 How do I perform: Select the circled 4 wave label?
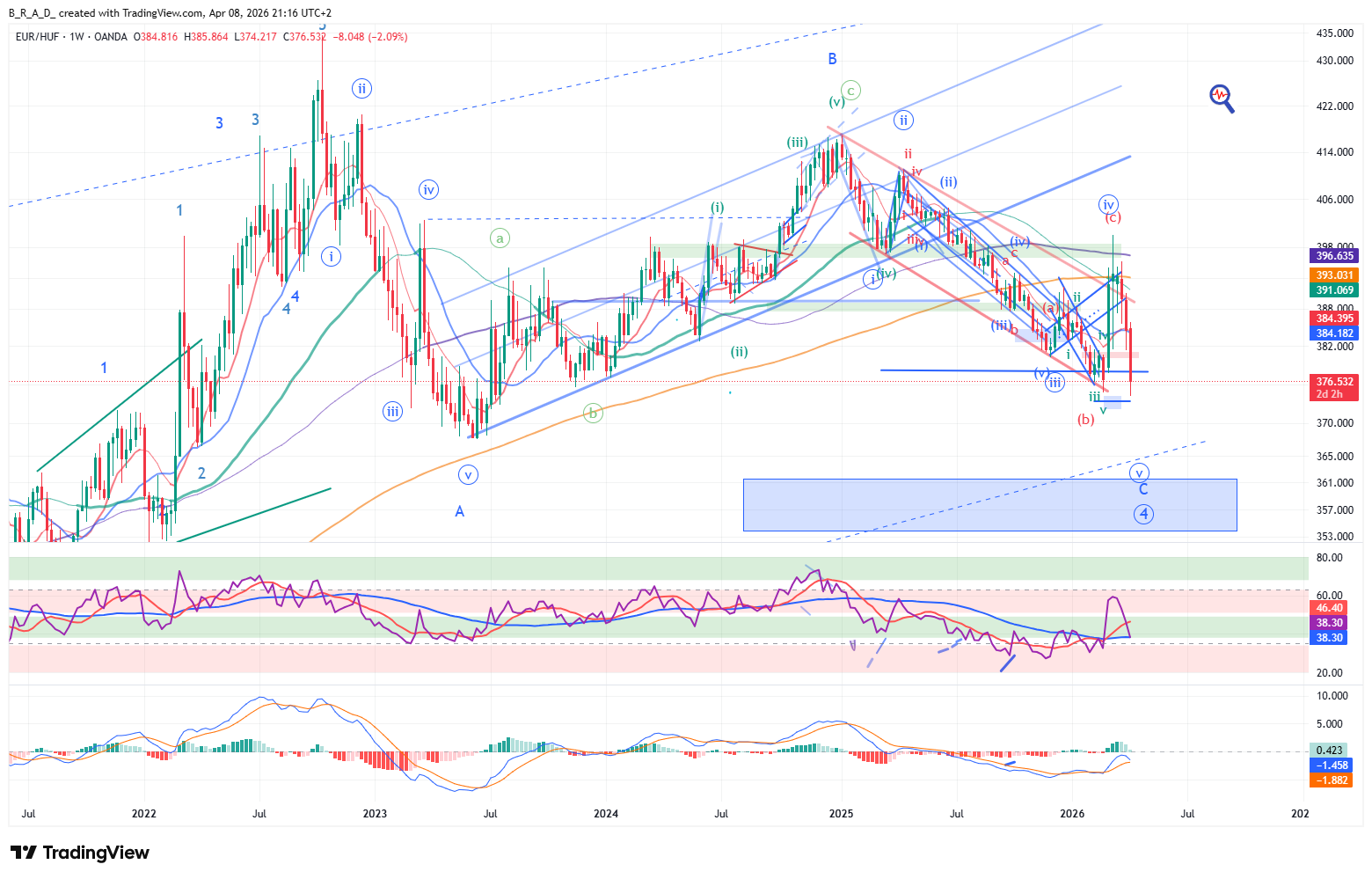1143,514
